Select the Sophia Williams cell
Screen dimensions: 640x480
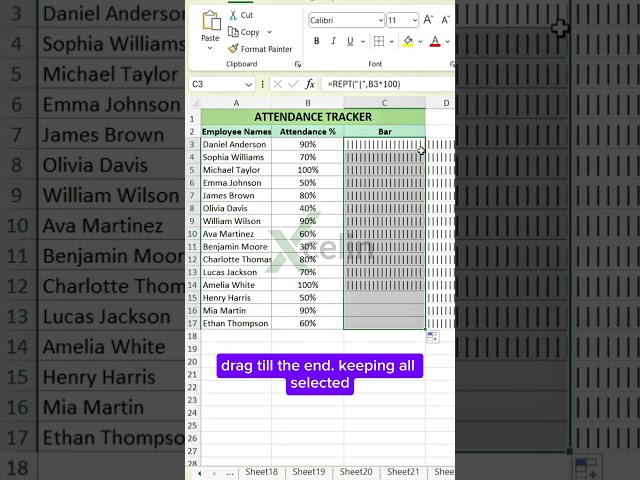[x=236, y=157]
